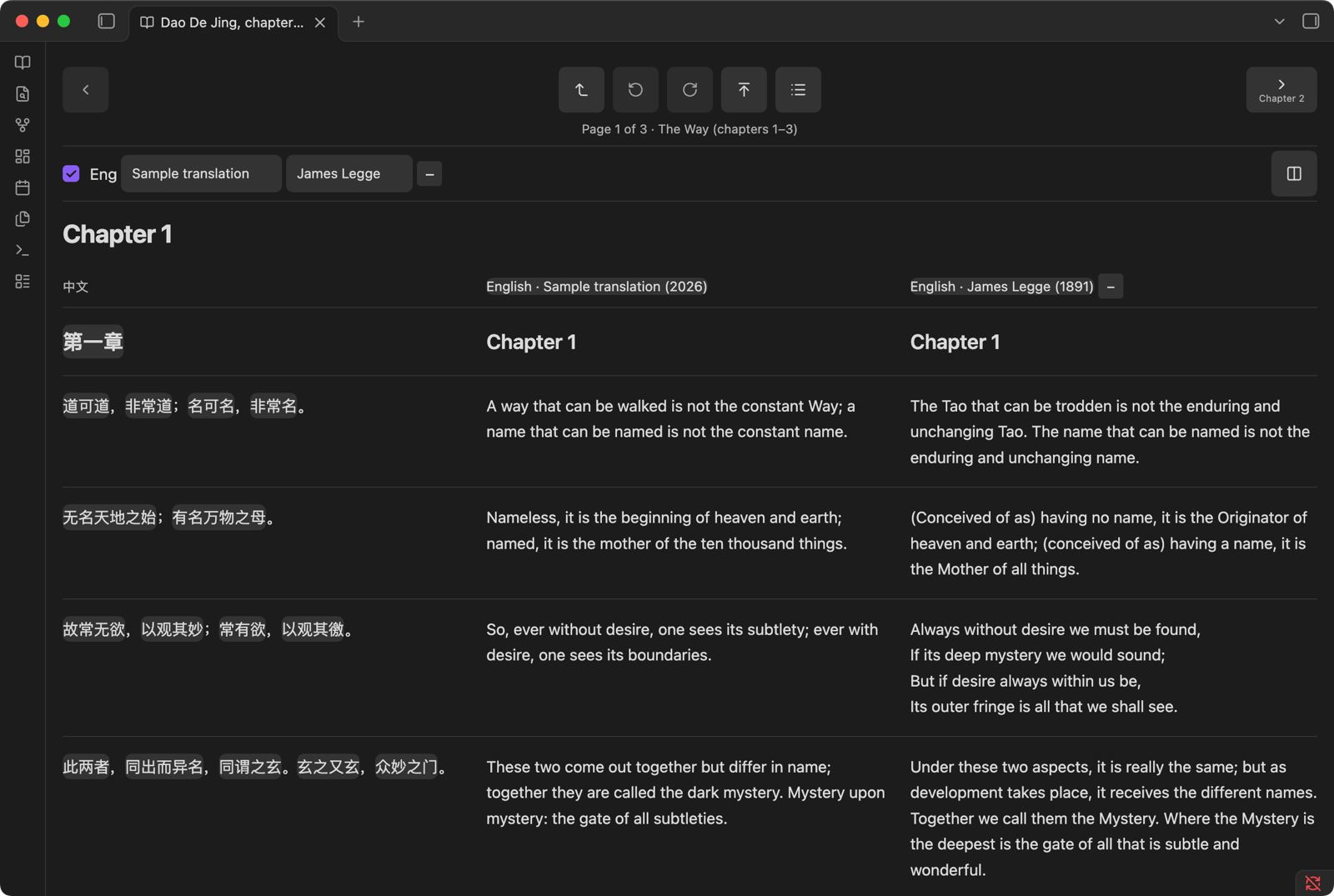
Task: Click the 中文 column header
Action: pyautogui.click(x=75, y=287)
